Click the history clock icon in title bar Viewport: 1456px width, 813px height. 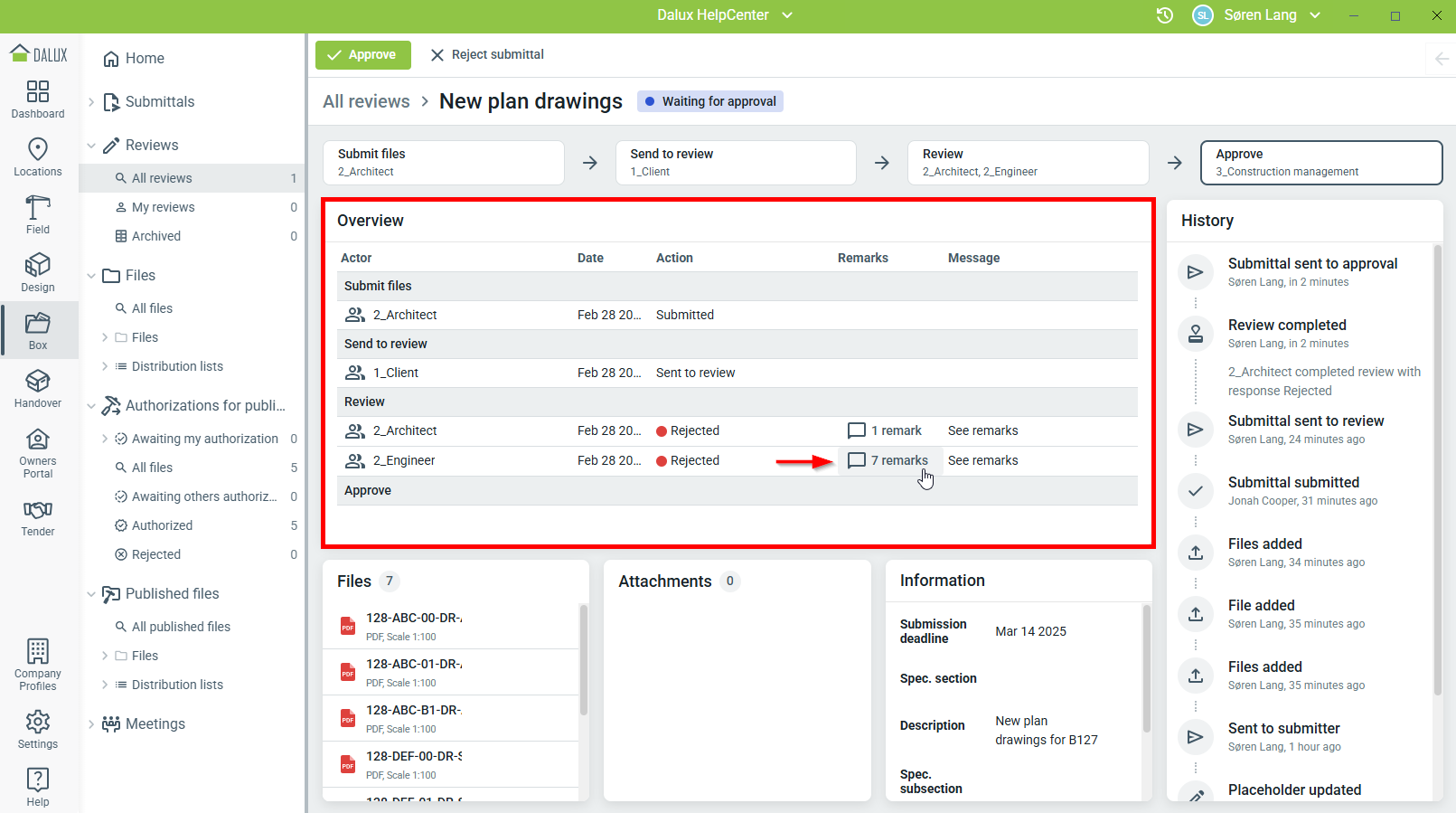1165,15
